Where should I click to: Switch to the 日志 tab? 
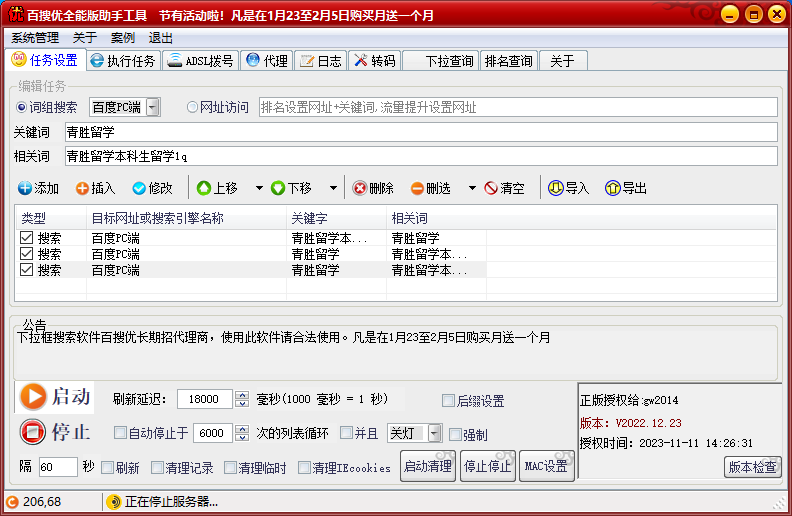click(320, 61)
